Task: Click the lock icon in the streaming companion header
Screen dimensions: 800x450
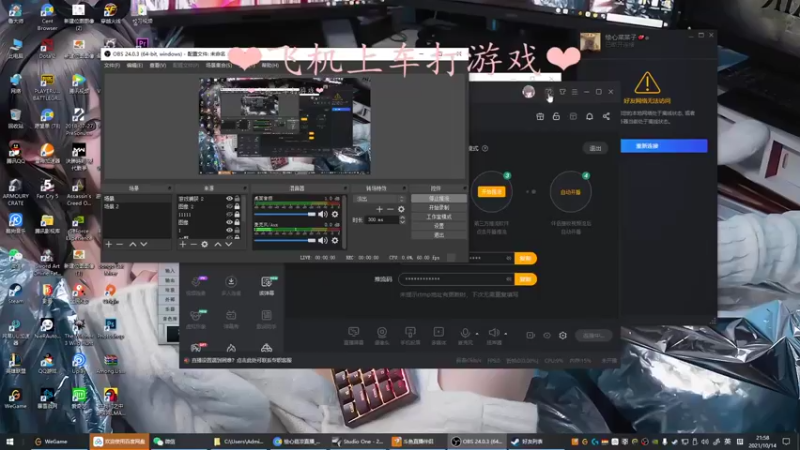Action: [556, 116]
